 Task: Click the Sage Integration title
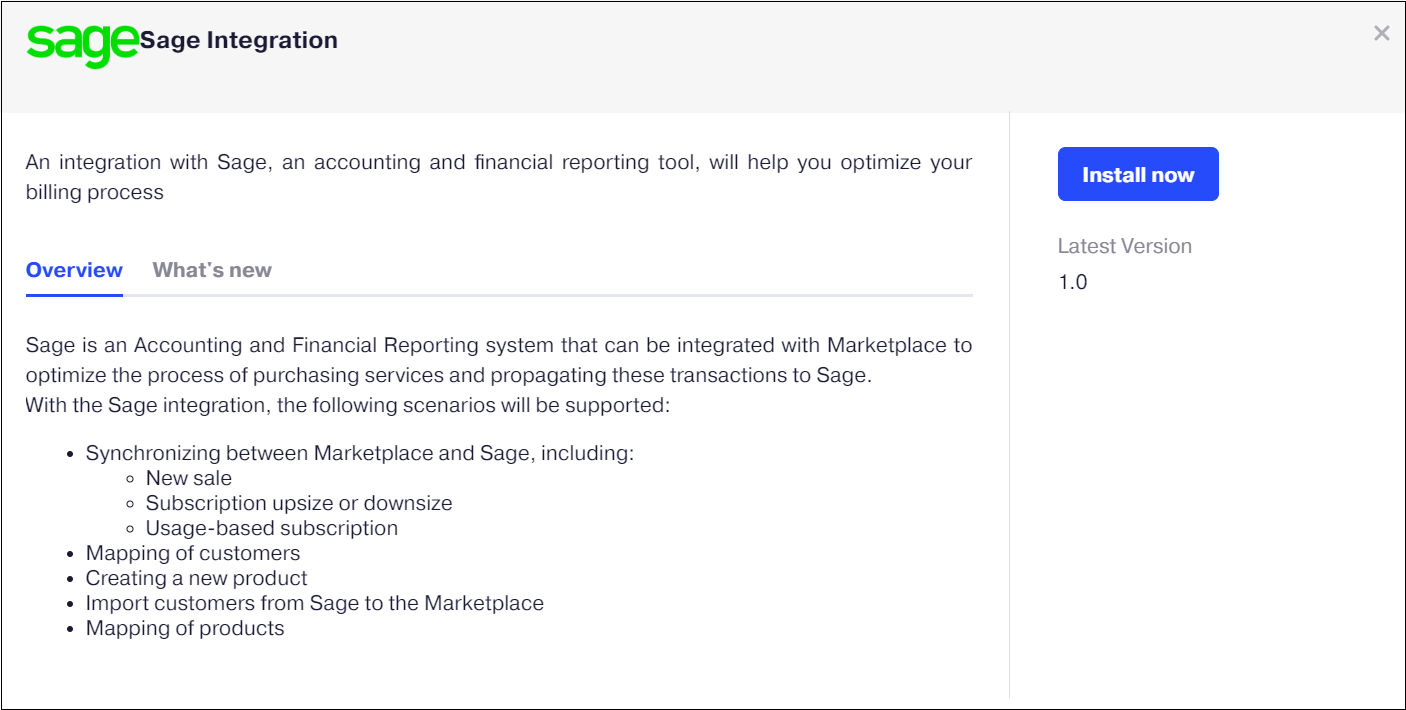coord(239,40)
